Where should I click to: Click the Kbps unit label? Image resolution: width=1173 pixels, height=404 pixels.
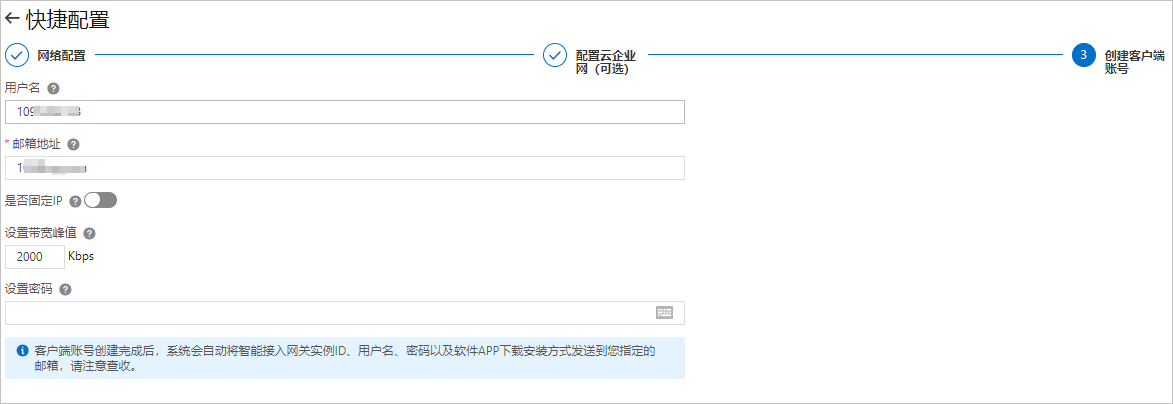81,256
